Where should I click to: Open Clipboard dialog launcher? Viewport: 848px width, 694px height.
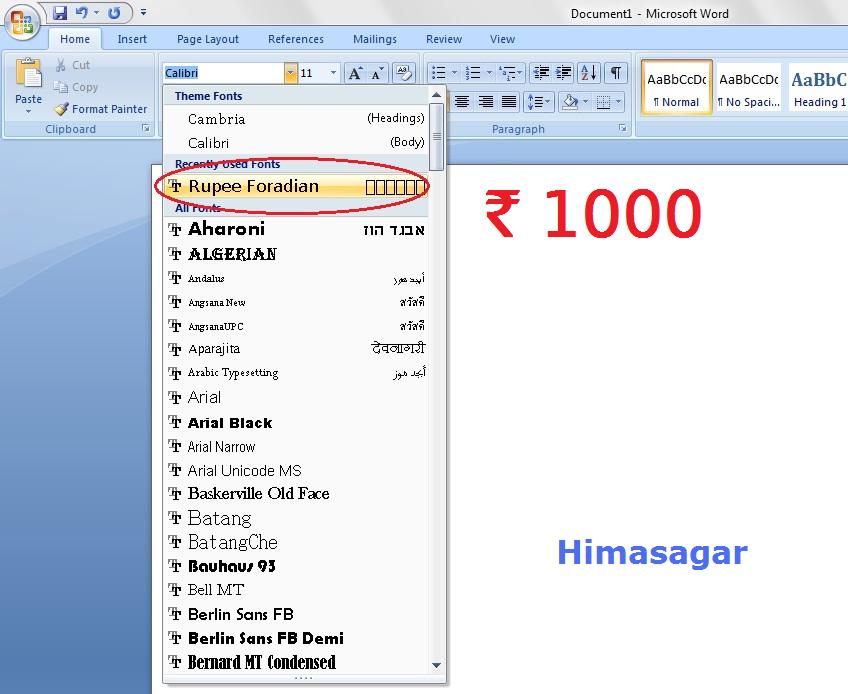point(145,128)
